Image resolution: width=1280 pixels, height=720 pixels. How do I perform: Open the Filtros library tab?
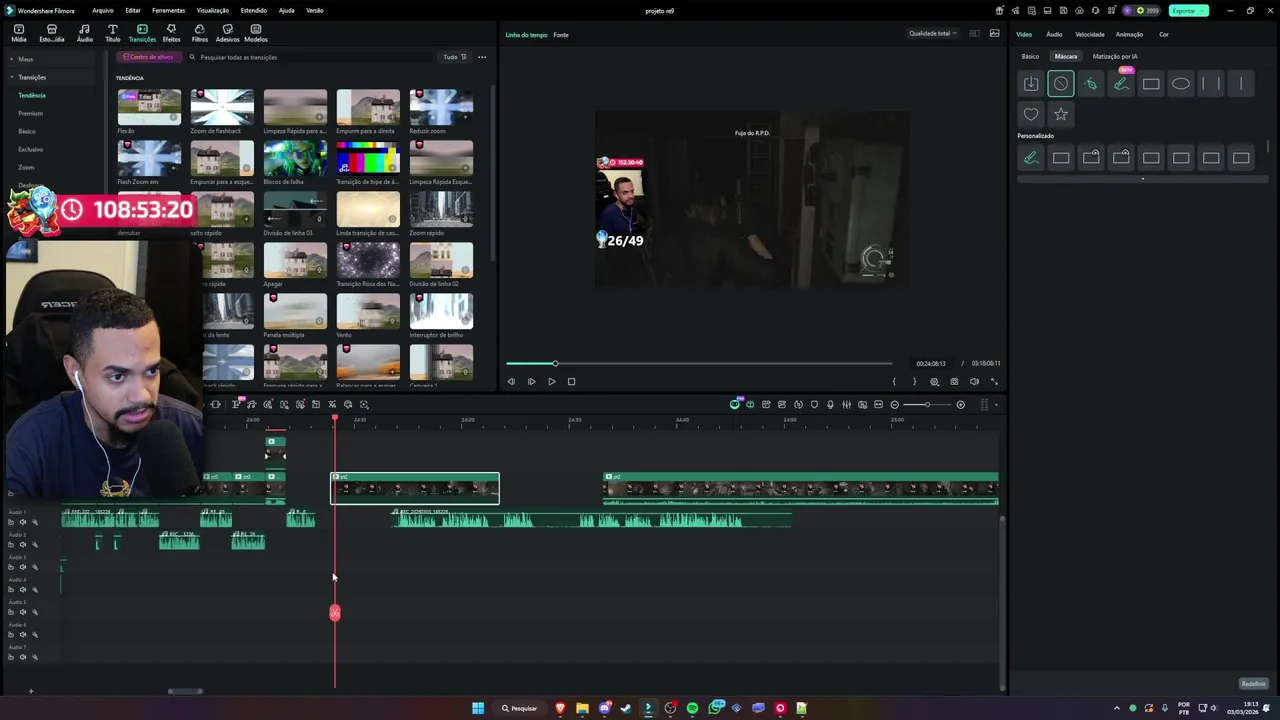[x=199, y=33]
